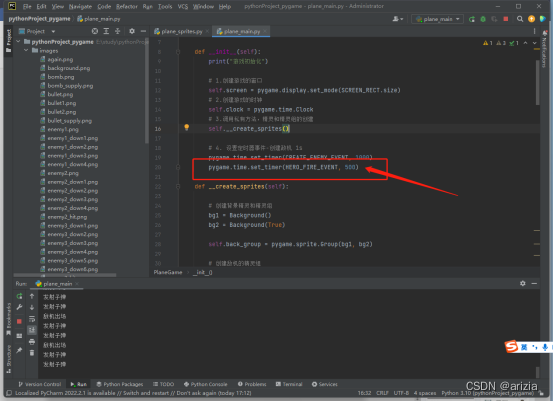Click the red Stop button in toolbar
This screenshot has width=553, height=401.
(506, 19)
